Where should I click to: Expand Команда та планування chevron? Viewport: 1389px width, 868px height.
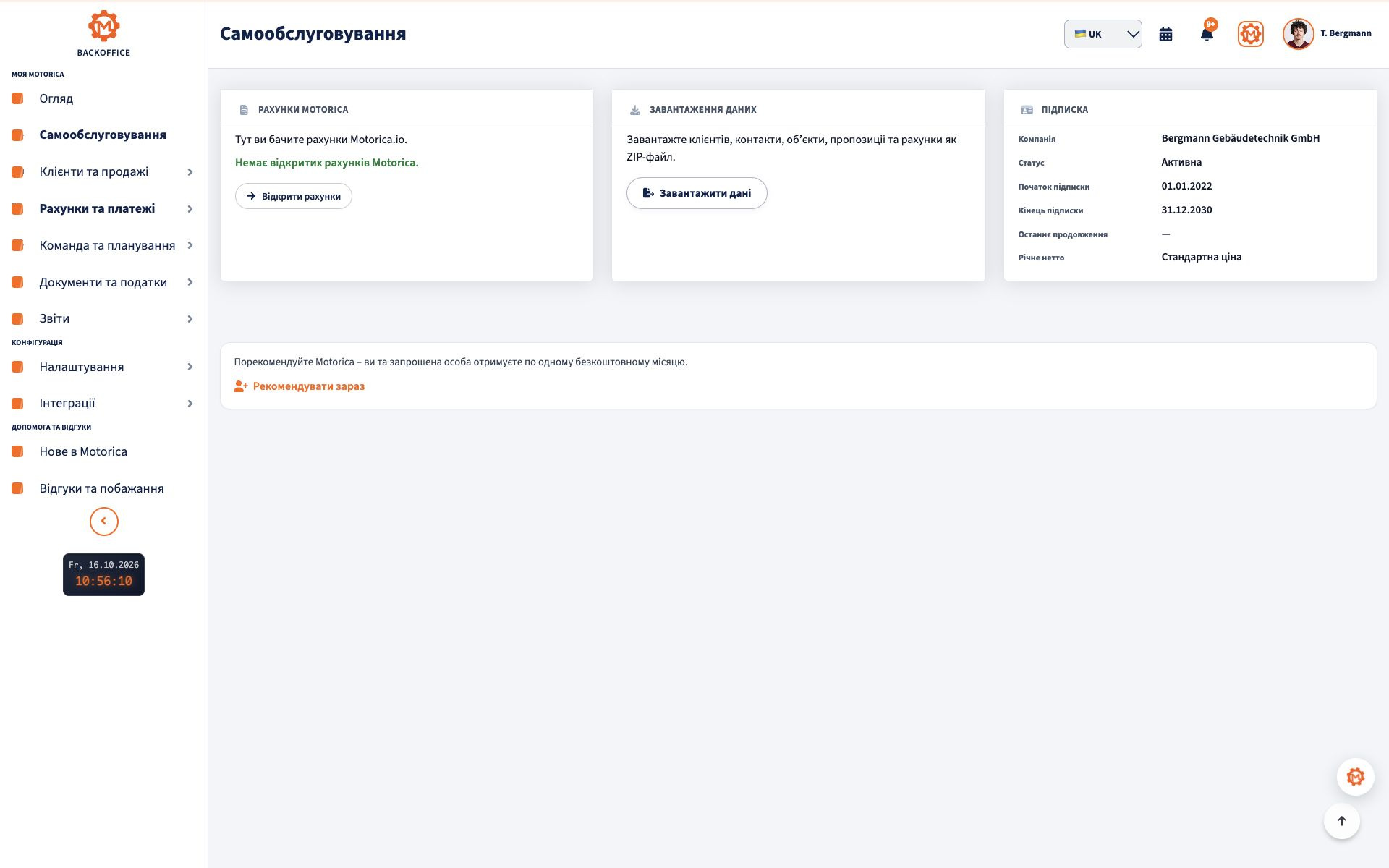point(190,245)
